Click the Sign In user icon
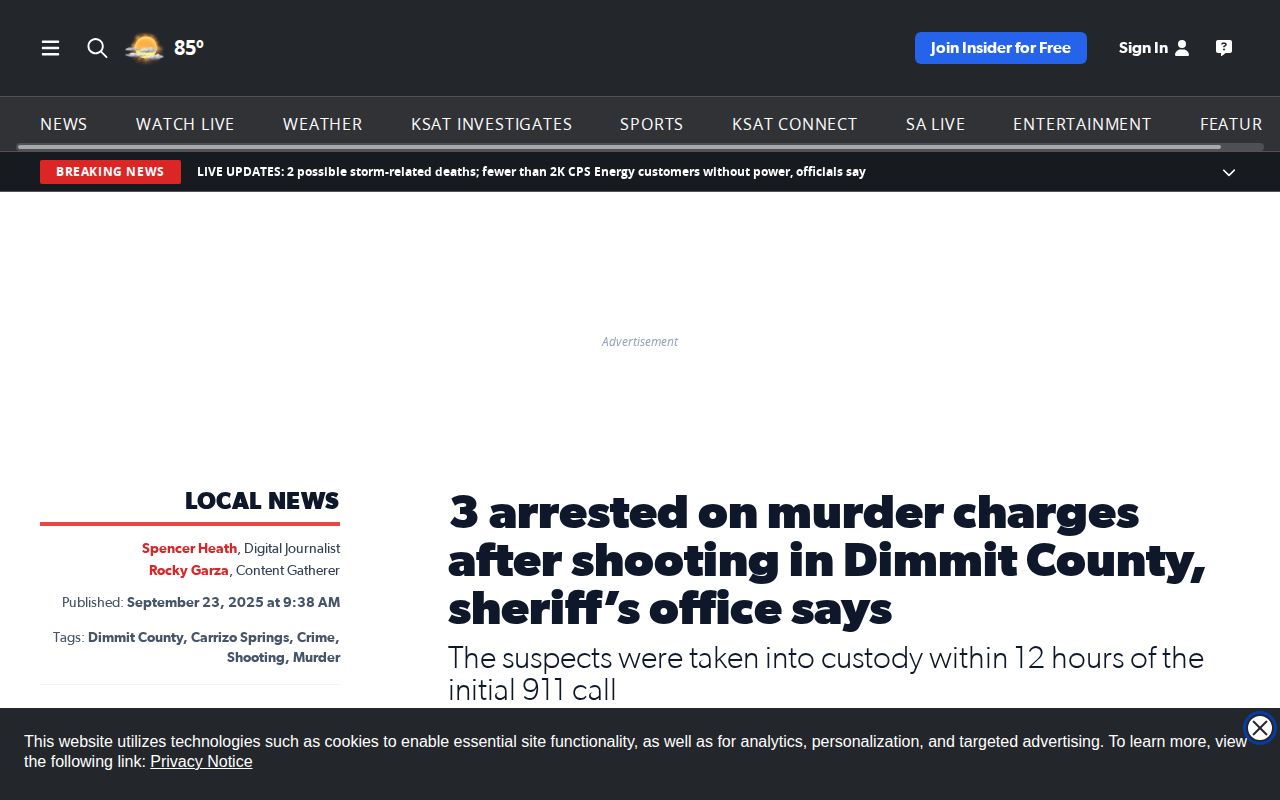This screenshot has height=800, width=1280. [x=1182, y=48]
